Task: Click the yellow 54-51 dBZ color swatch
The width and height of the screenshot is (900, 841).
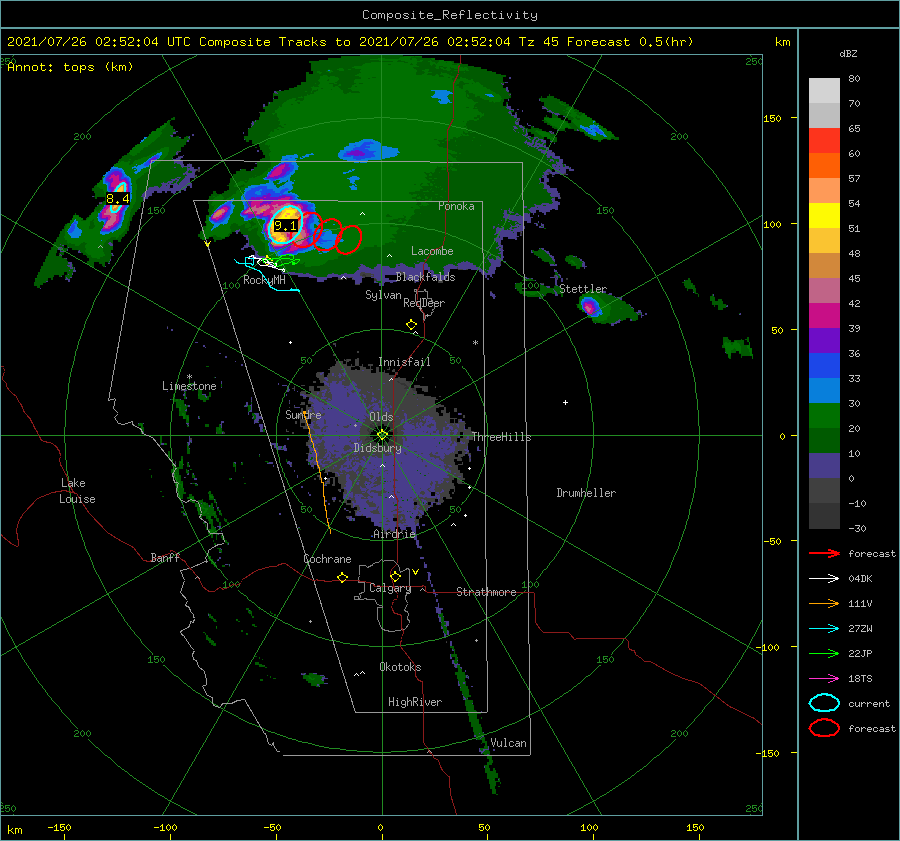Action: point(824,216)
